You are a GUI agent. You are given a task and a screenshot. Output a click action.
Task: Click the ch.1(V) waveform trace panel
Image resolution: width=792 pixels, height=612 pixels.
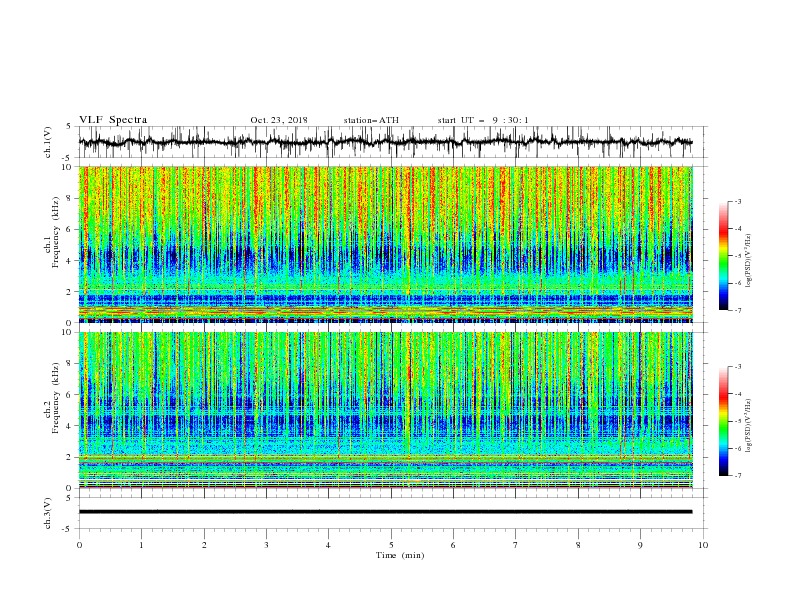click(x=393, y=142)
